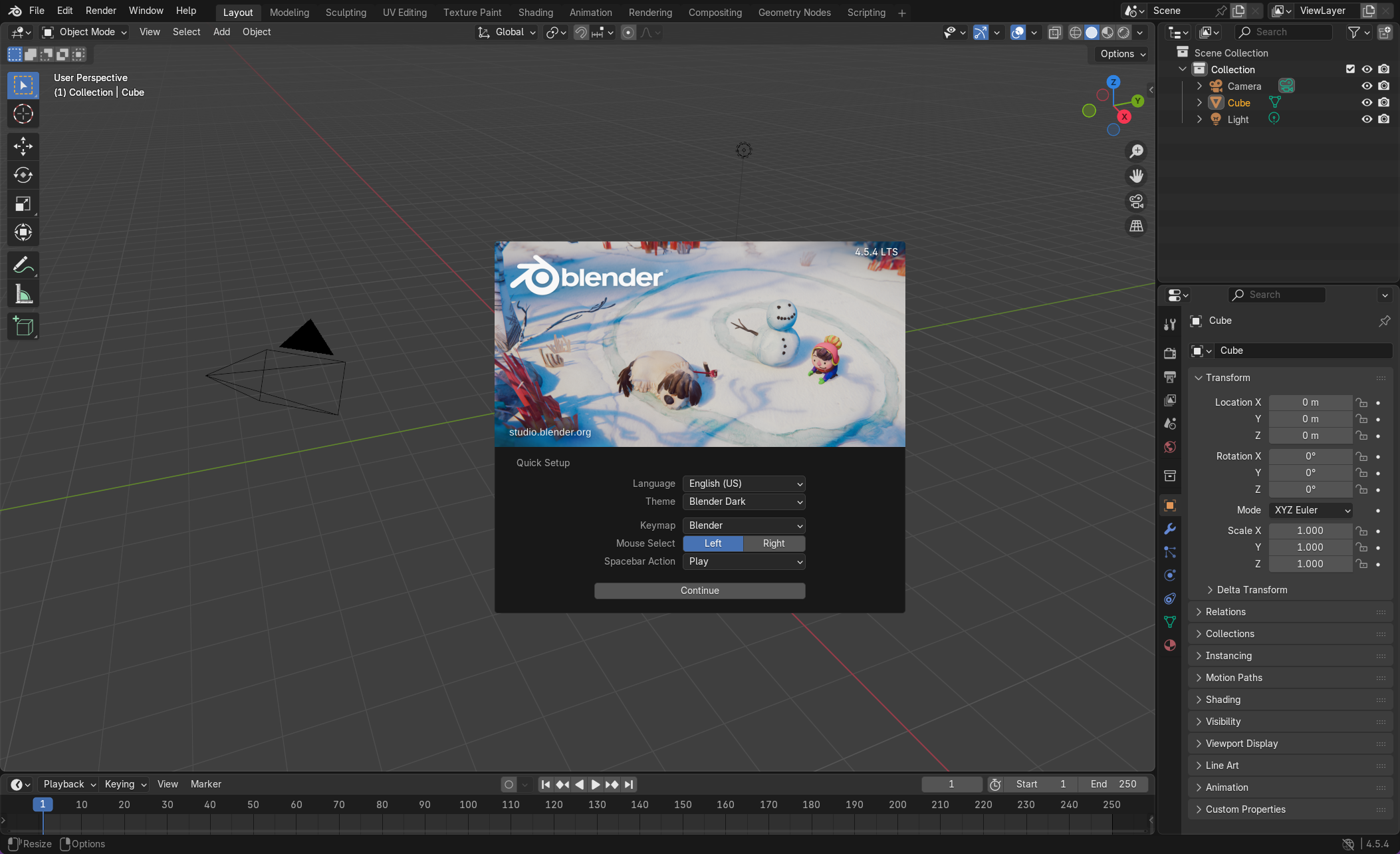The image size is (1400, 854).
Task: Select the Rotate tool
Action: point(23,175)
